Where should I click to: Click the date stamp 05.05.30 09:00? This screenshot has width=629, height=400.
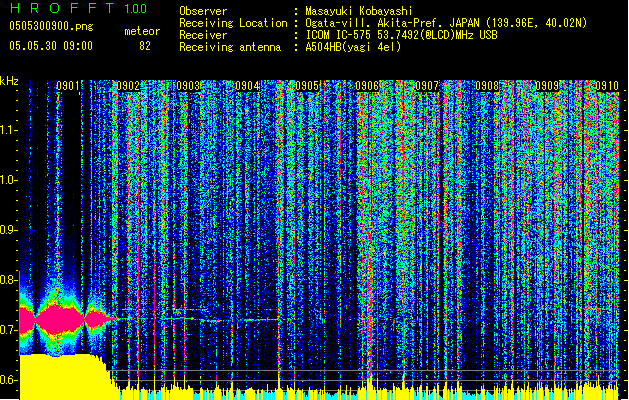click(x=51, y=46)
